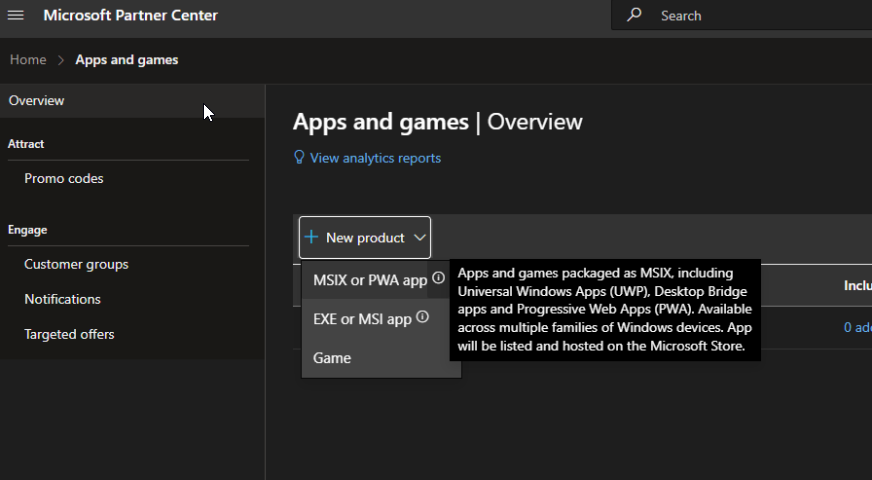Open Promo codes under Attract

coord(64,179)
